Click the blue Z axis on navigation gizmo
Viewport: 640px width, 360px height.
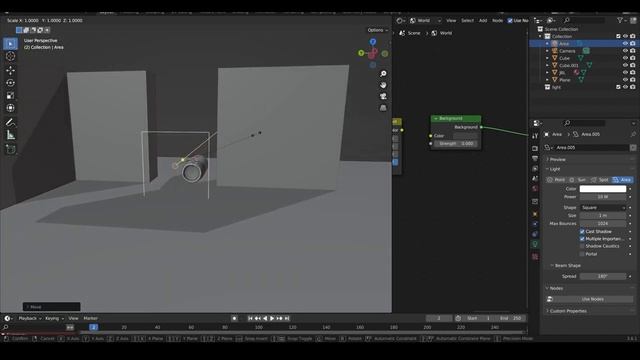[x=373, y=42]
